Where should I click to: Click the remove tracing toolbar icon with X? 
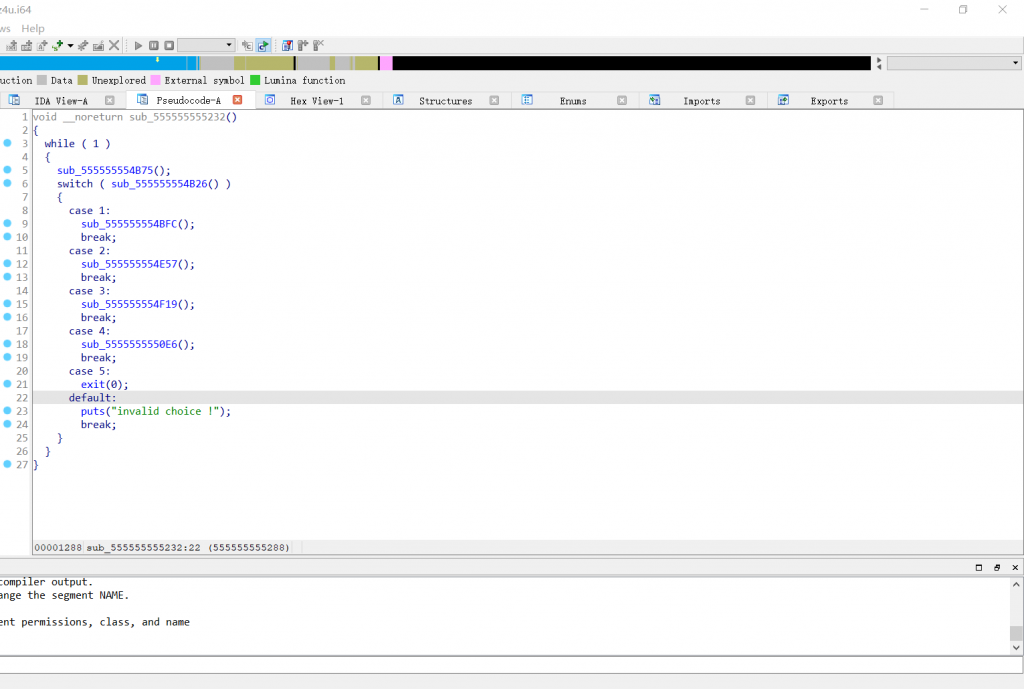[318, 45]
